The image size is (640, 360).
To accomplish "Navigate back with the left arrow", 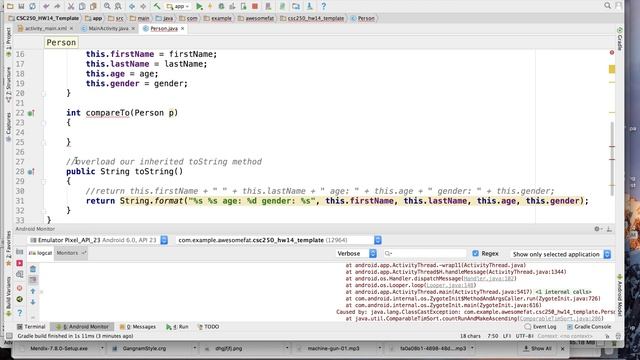I will [x=132, y=6].
